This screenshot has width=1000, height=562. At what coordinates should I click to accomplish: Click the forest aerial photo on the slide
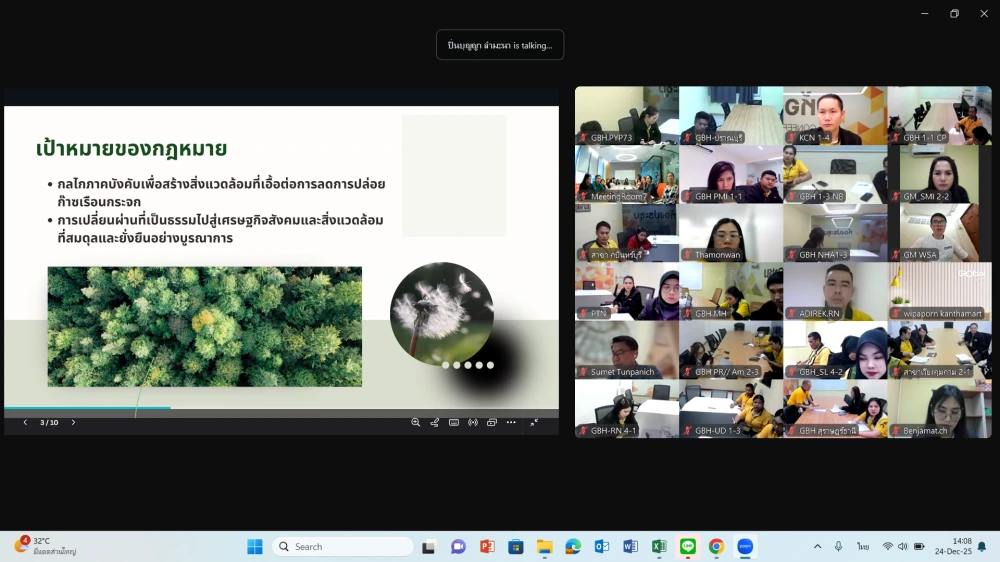[x=205, y=327]
